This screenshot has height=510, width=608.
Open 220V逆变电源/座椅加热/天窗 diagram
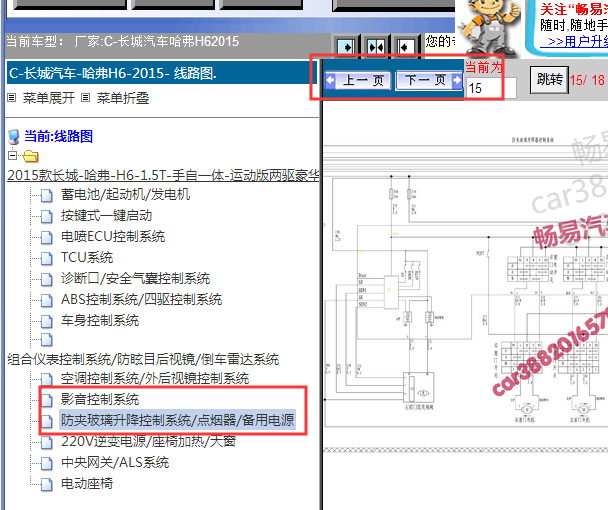(x=149, y=441)
